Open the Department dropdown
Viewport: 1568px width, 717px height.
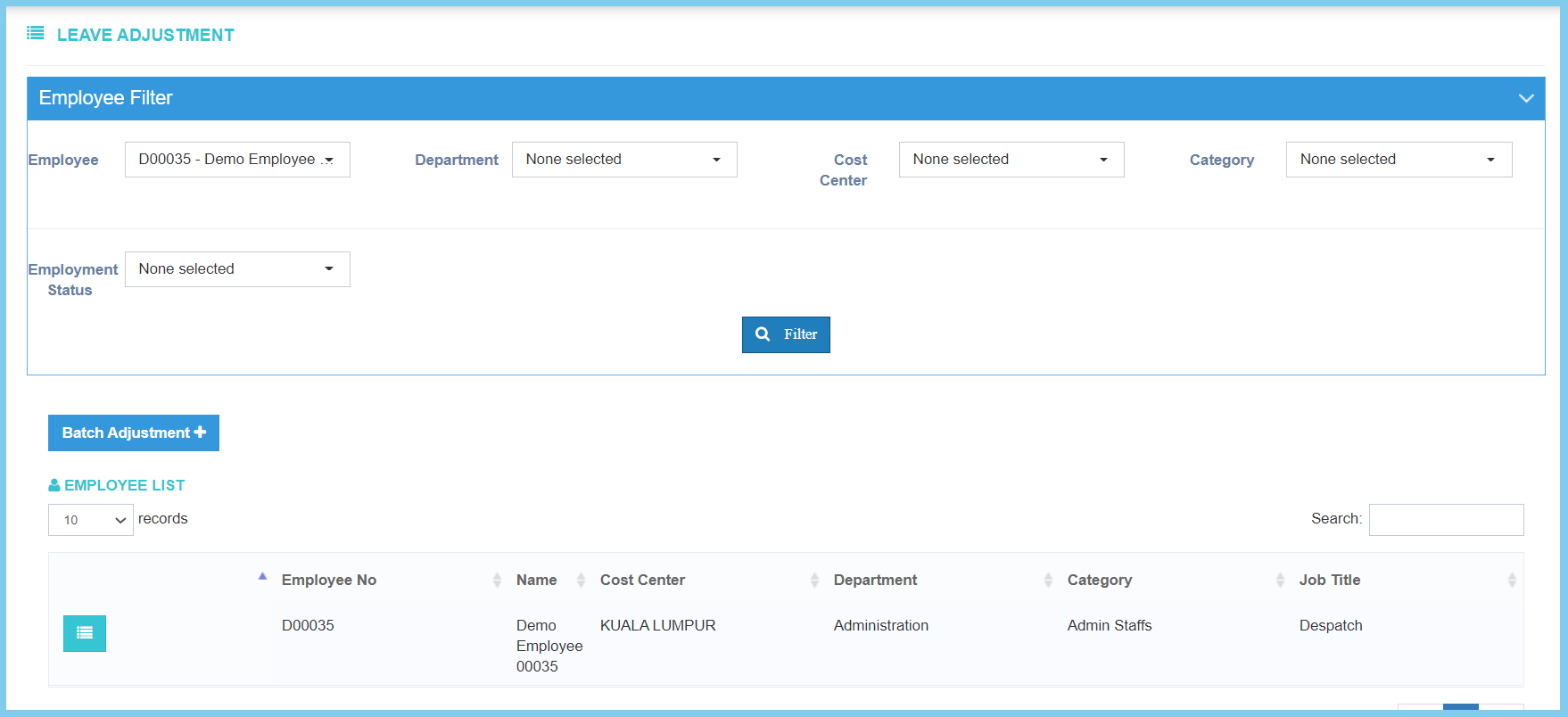coord(624,160)
